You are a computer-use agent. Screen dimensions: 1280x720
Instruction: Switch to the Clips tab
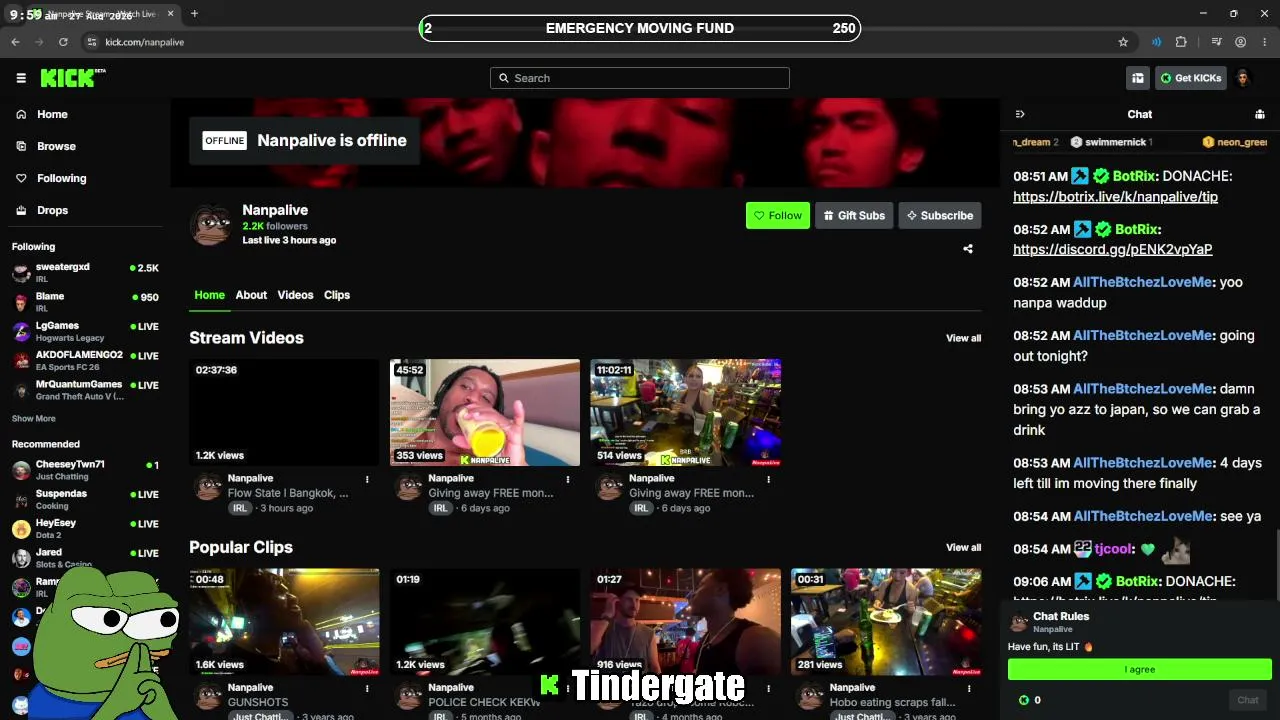[337, 295]
